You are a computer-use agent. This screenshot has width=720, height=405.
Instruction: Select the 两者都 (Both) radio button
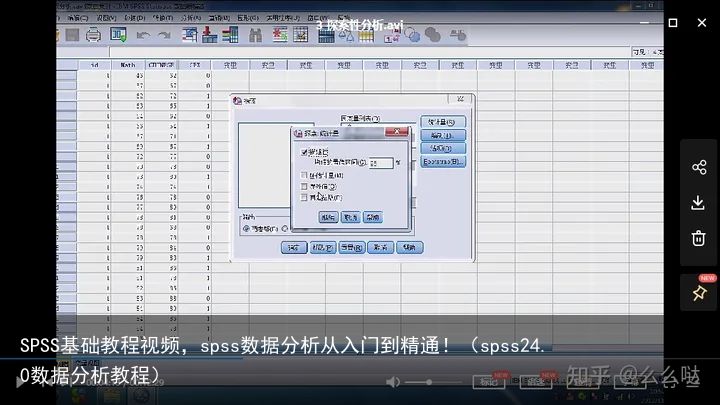246,228
